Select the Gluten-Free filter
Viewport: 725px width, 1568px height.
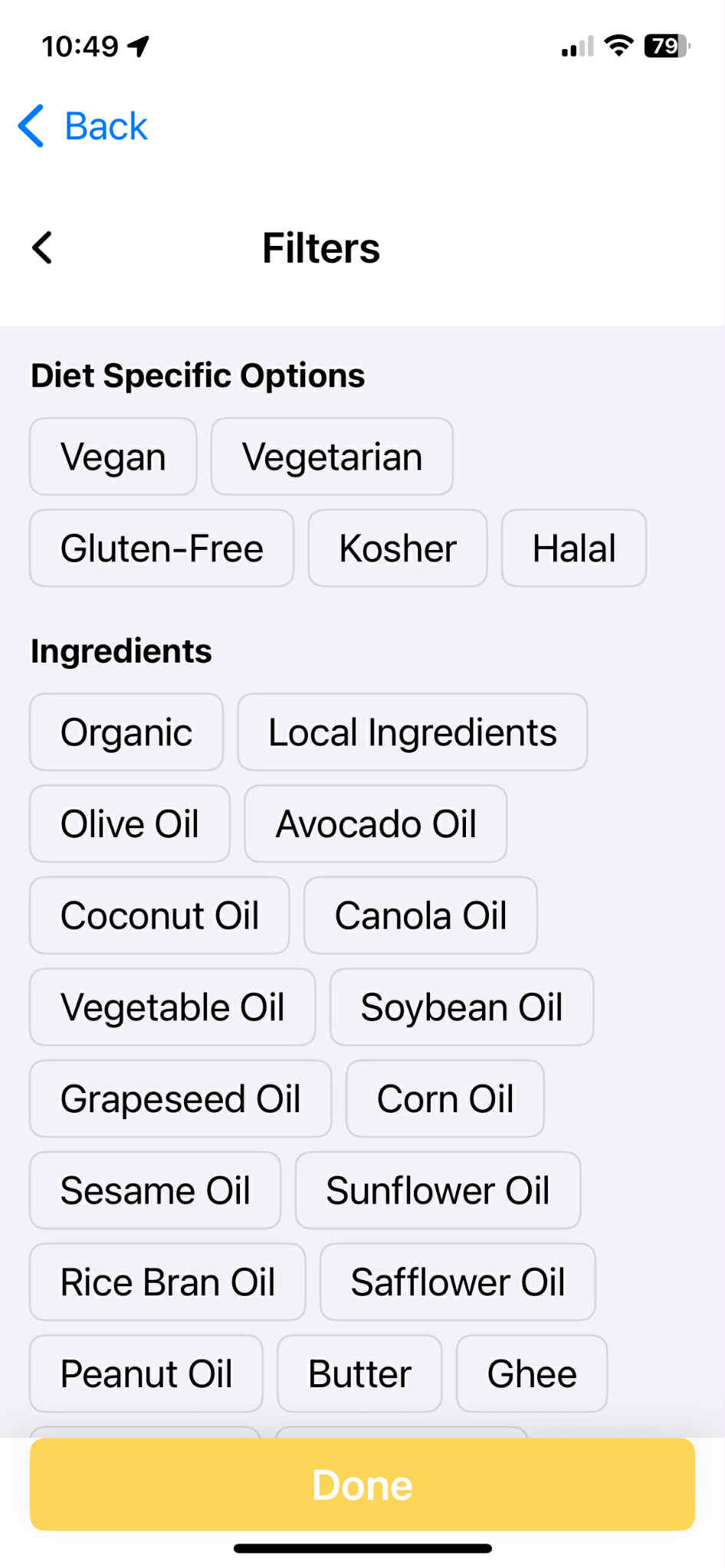[x=162, y=548]
